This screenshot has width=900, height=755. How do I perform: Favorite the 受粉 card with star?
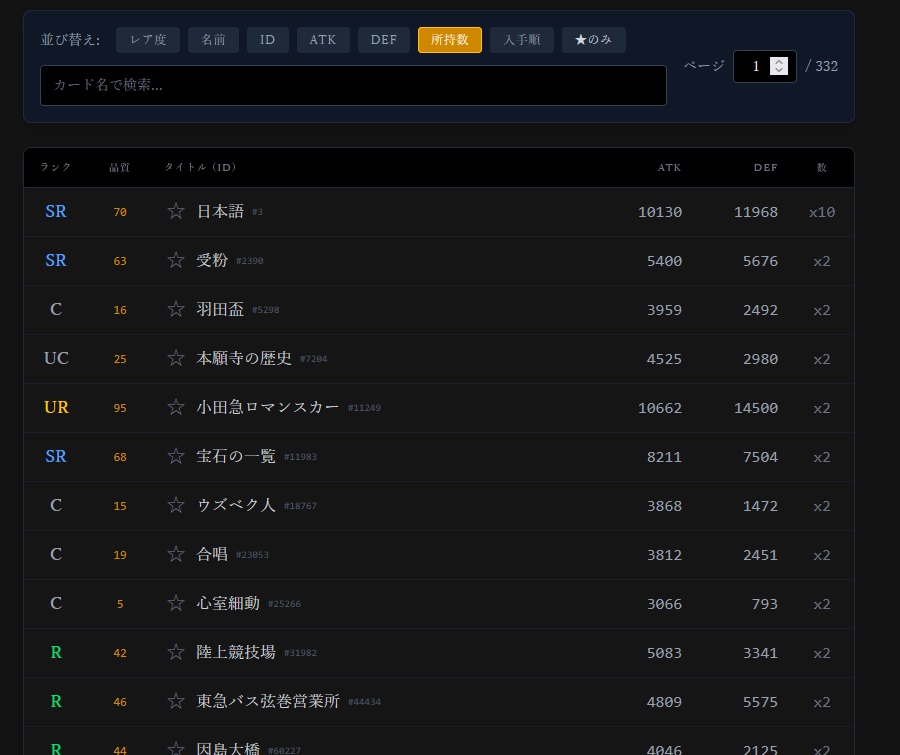tap(176, 260)
